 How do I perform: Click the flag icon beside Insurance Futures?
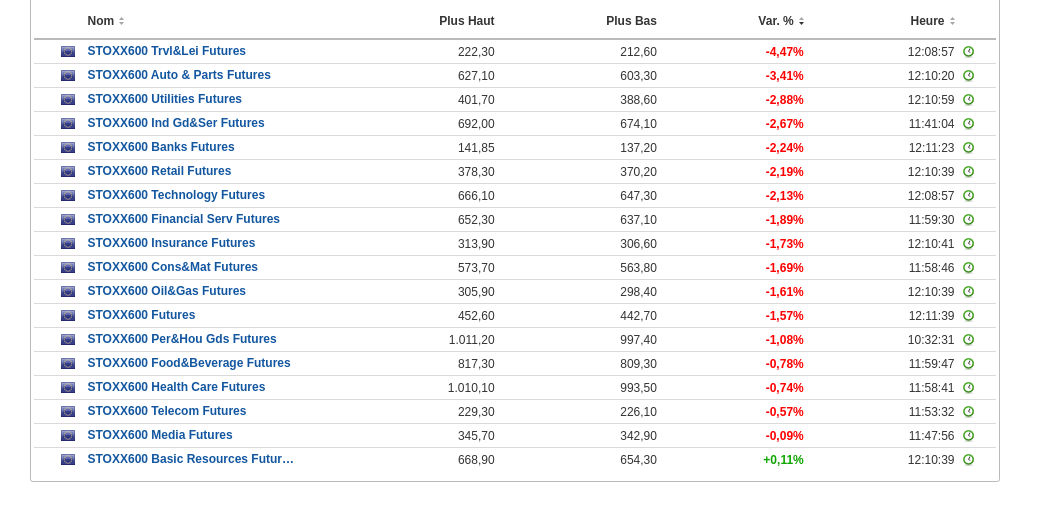tap(68, 244)
